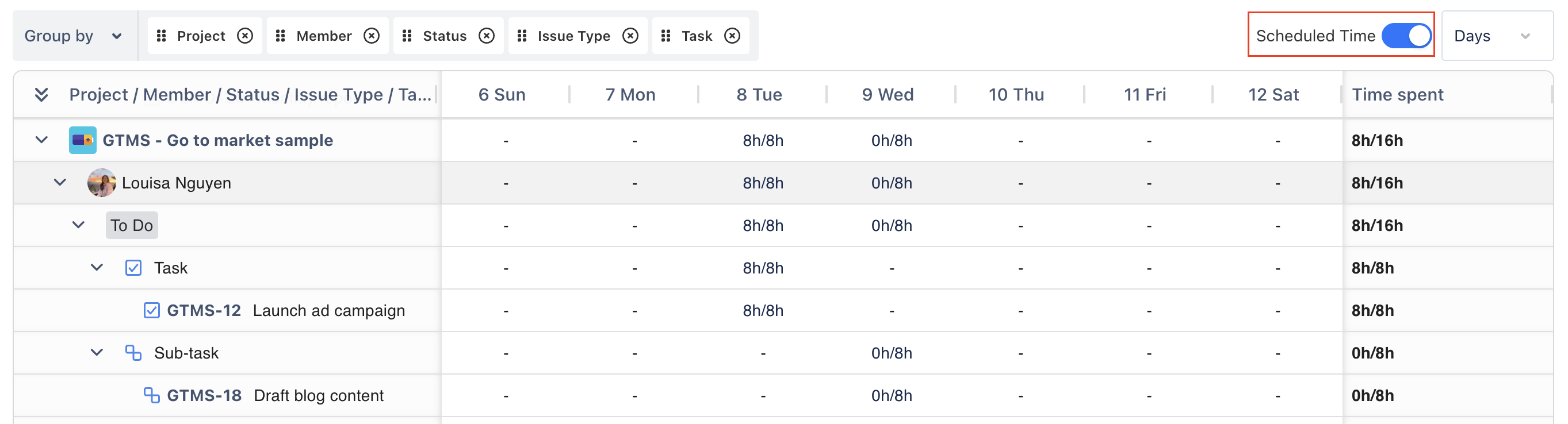Screen dimensions: 1568x424
Task: Toggle the Scheduled Time switch
Action: coord(1405,35)
